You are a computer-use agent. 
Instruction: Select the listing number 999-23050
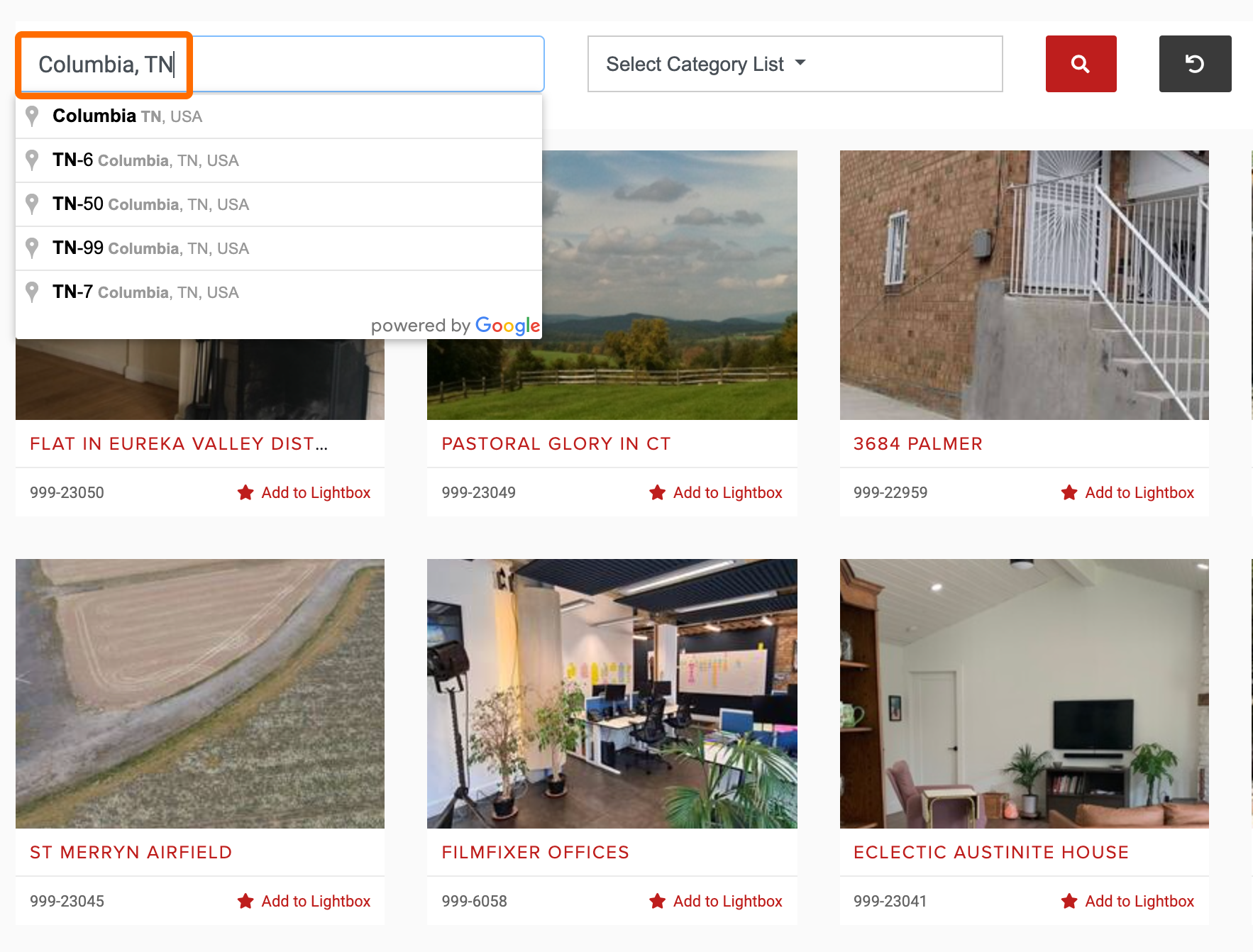(67, 492)
